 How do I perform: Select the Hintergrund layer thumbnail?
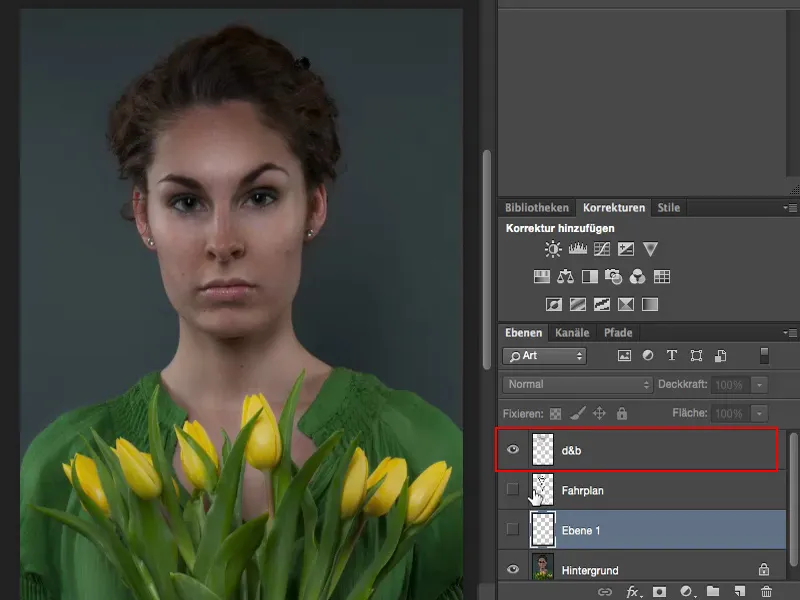542,567
